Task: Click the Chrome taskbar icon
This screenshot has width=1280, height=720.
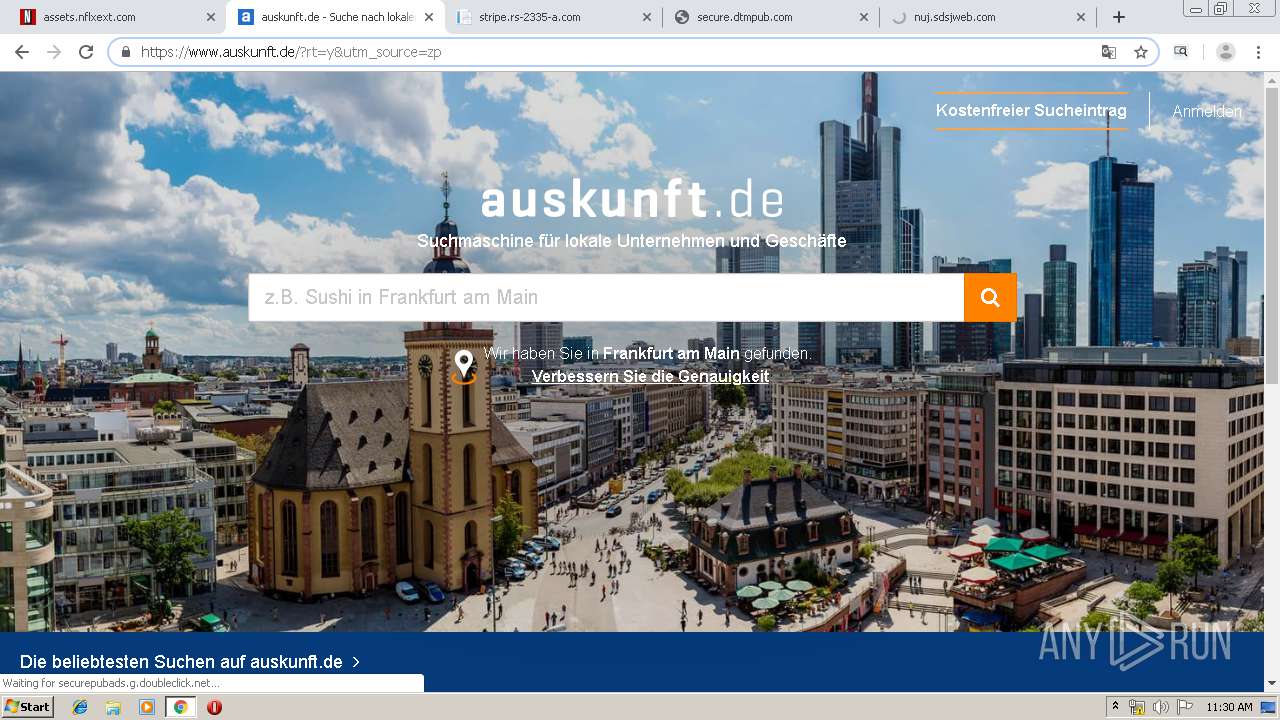Action: pos(180,707)
